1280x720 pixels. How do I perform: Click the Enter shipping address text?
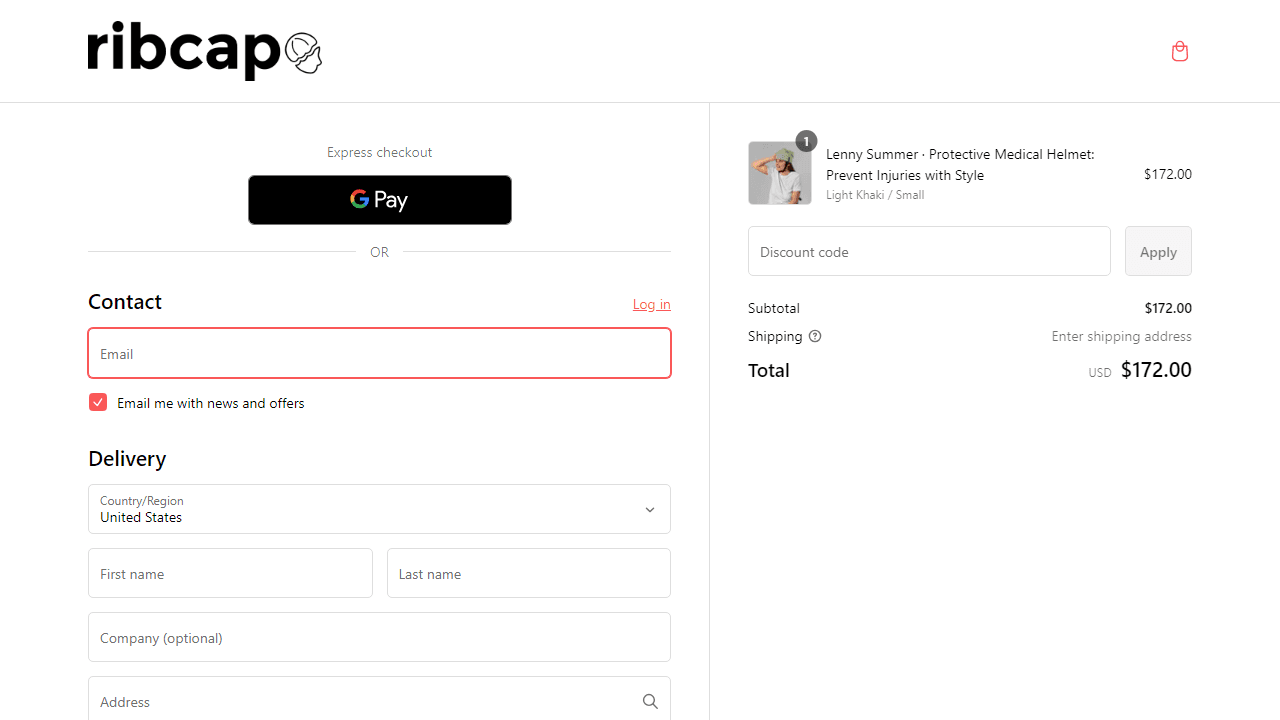1121,336
